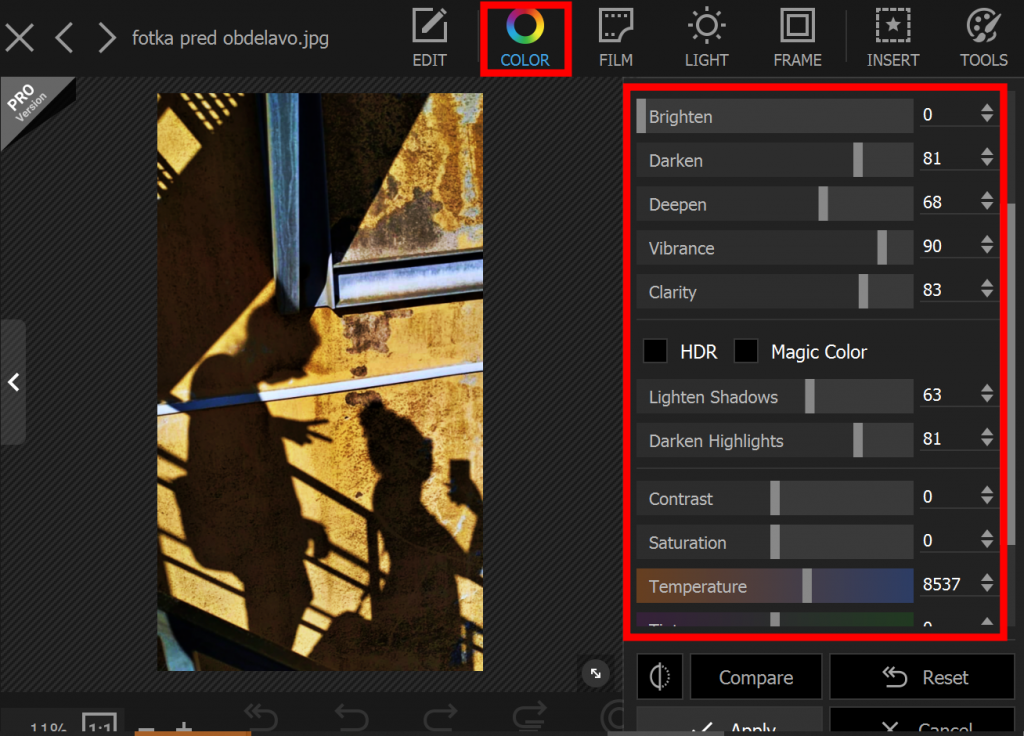Image resolution: width=1024 pixels, height=736 pixels.
Task: Decrease Temperature with its down arrow
Action: (x=987, y=588)
